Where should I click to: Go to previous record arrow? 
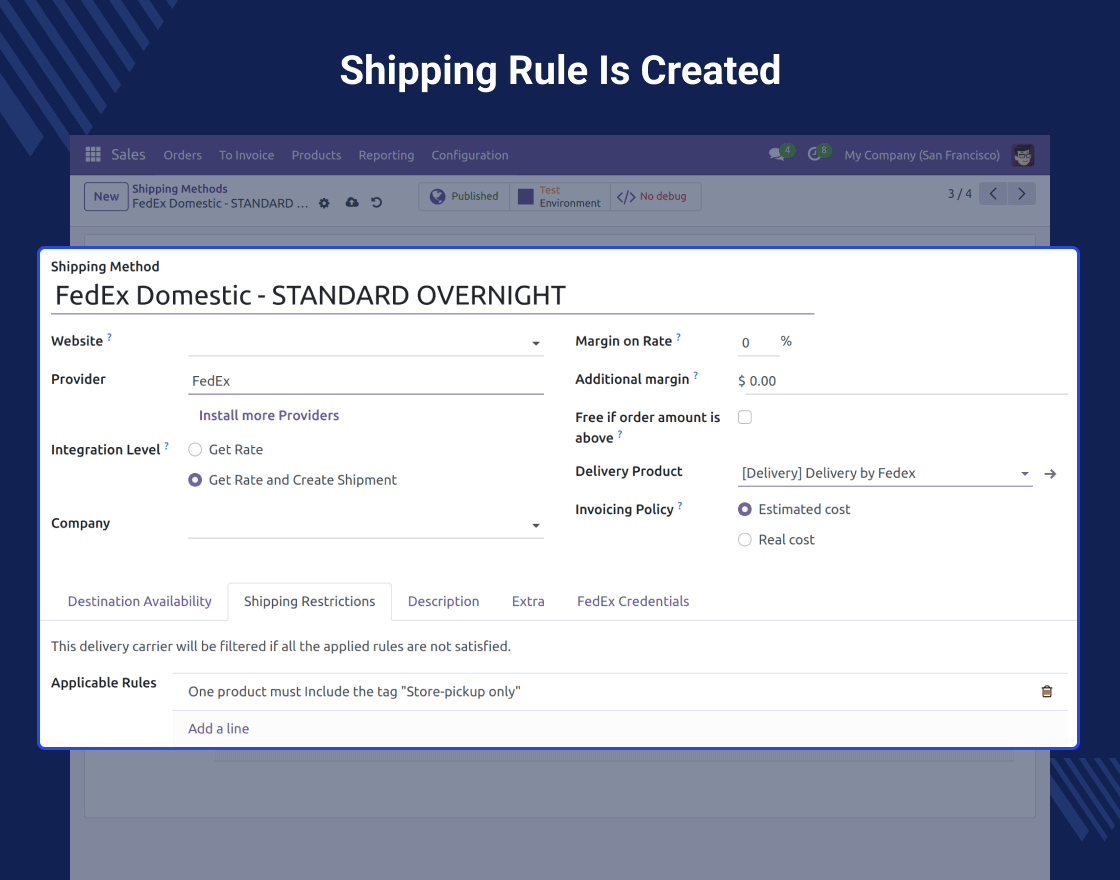pos(993,194)
